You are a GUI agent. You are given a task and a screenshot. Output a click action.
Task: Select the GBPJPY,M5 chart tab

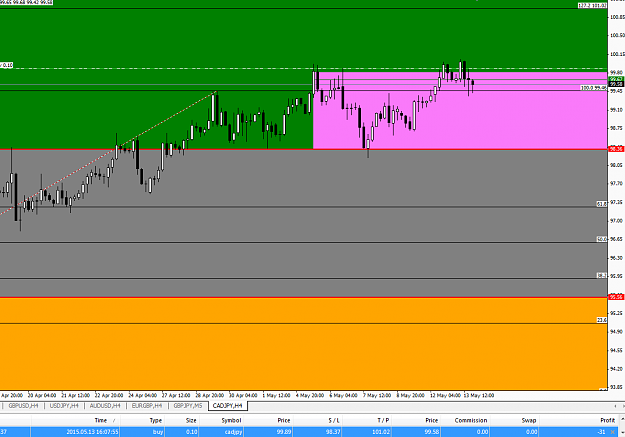coord(188,406)
